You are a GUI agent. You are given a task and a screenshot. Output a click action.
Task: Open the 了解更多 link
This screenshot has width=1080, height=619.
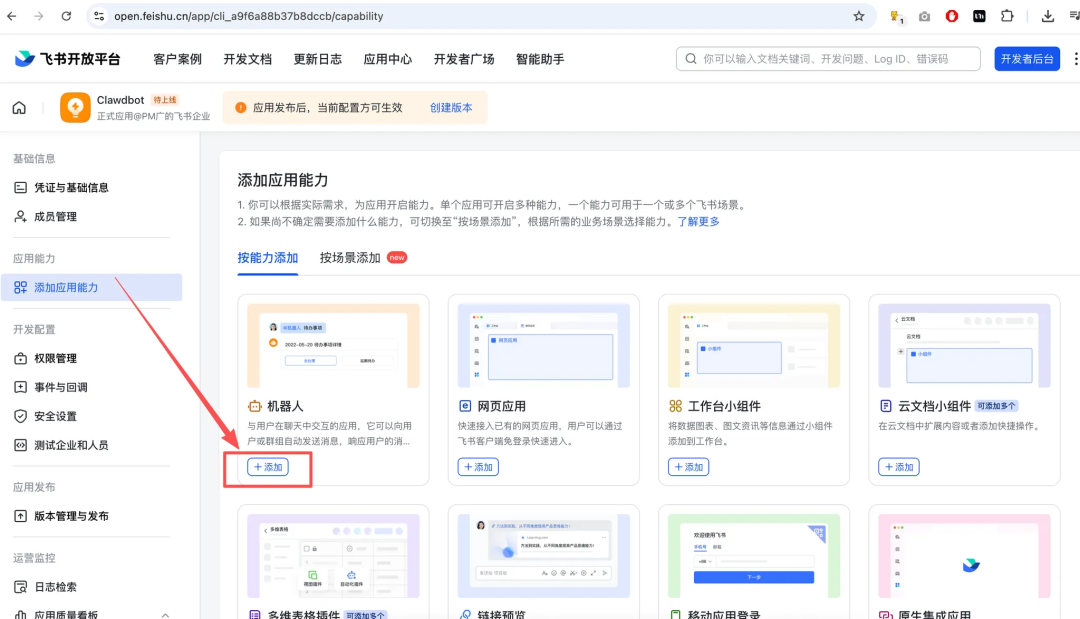698,222
